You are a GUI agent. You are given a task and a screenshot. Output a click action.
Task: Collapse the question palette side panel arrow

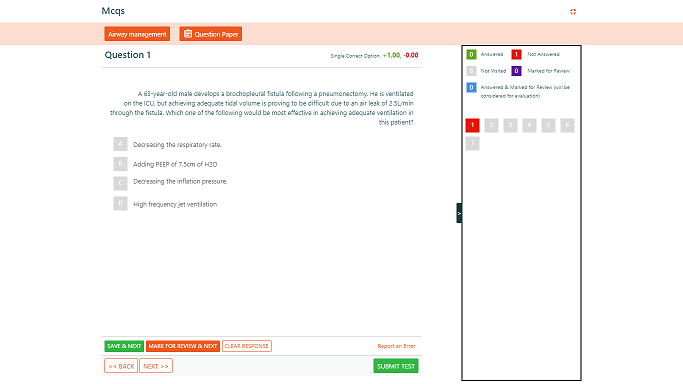[459, 213]
